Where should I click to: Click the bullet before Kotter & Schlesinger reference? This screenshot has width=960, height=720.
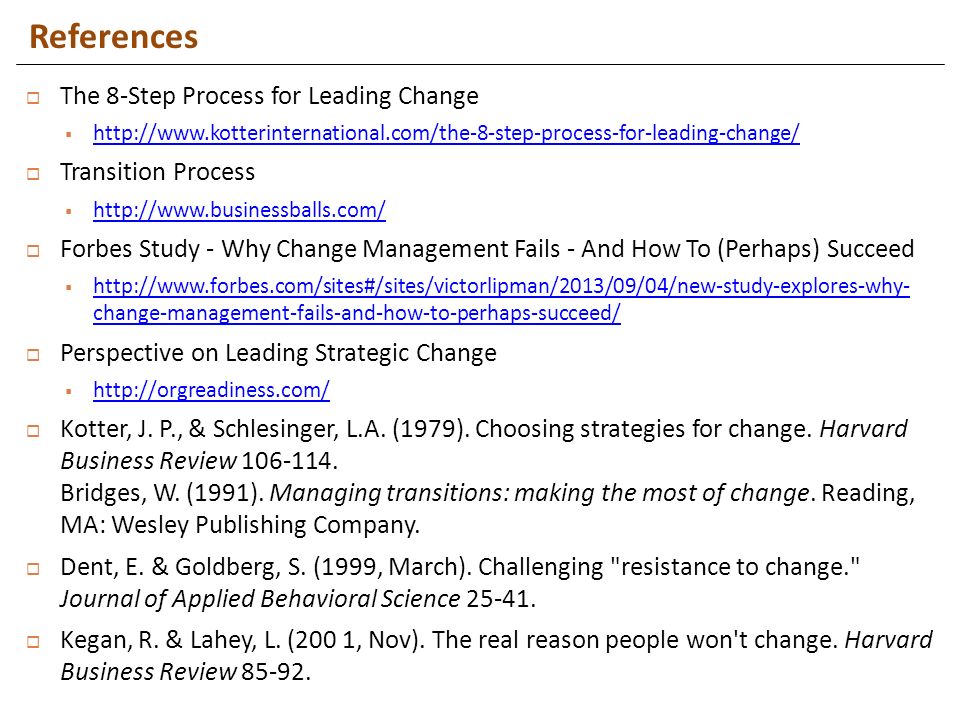(33, 430)
